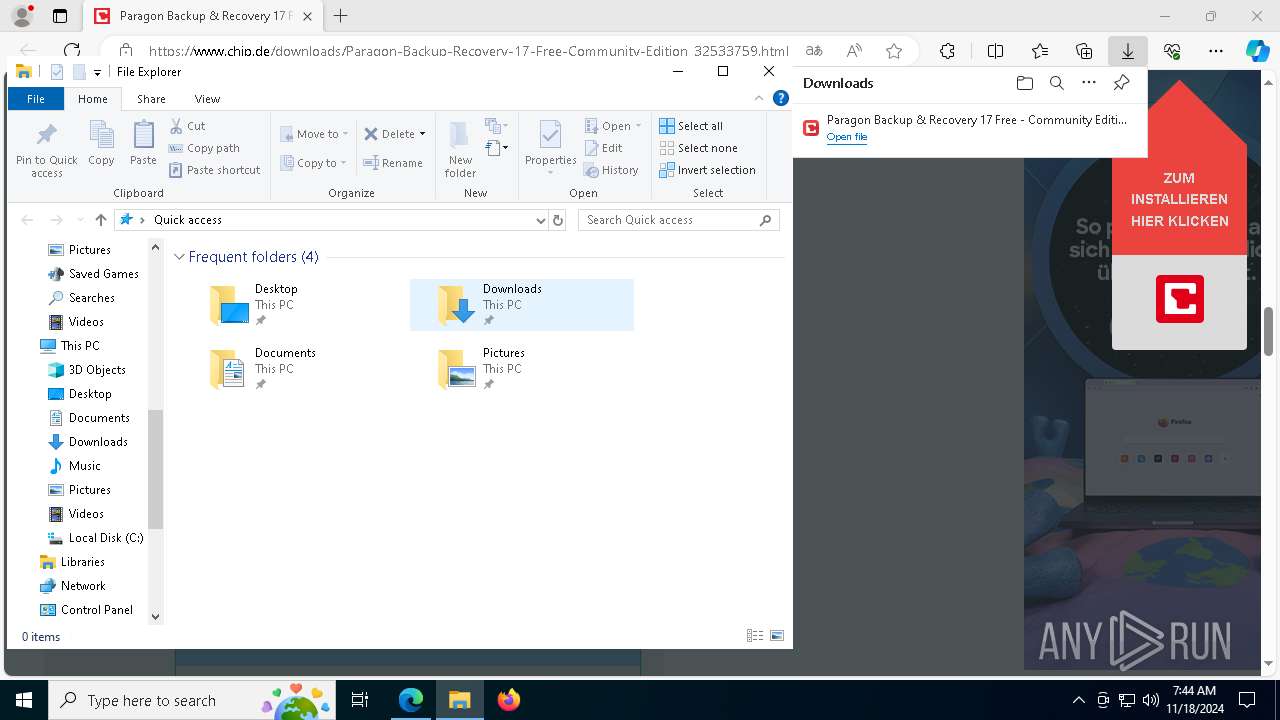Open File Explorer help icon
The width and height of the screenshot is (1280, 720).
tap(781, 98)
